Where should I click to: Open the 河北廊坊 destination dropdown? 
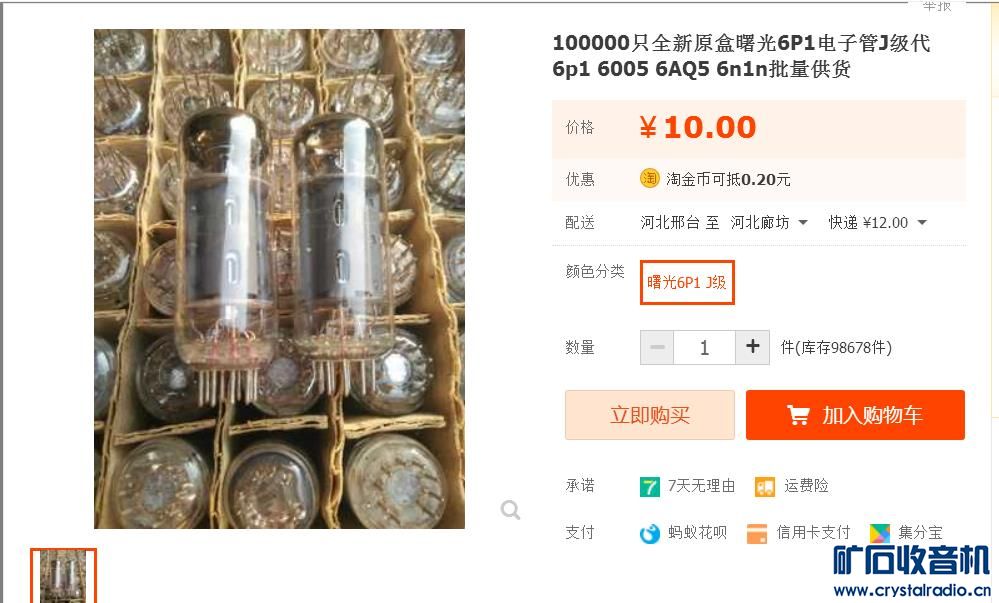(x=769, y=222)
